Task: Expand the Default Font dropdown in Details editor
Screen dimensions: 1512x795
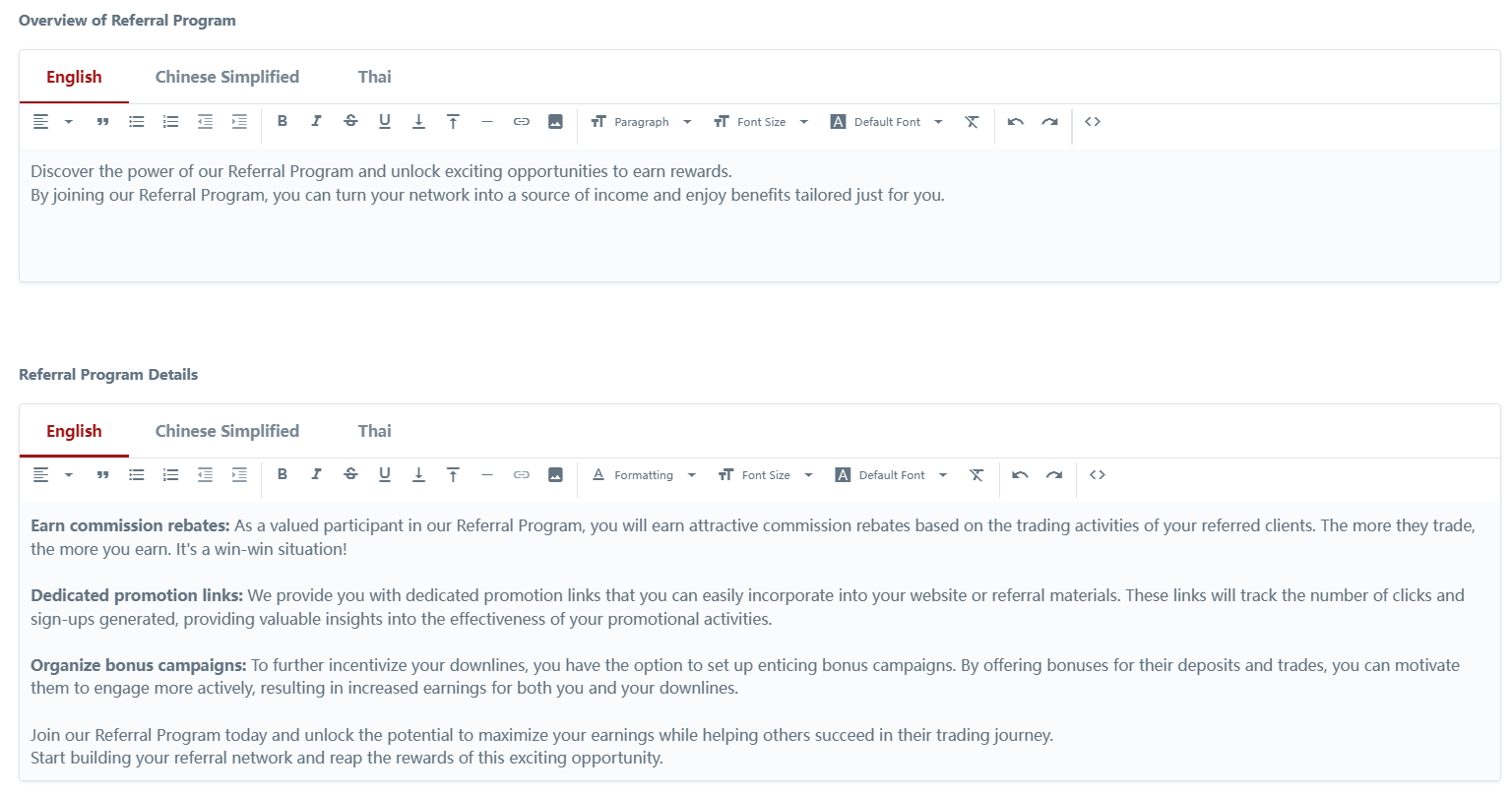Action: click(x=892, y=475)
